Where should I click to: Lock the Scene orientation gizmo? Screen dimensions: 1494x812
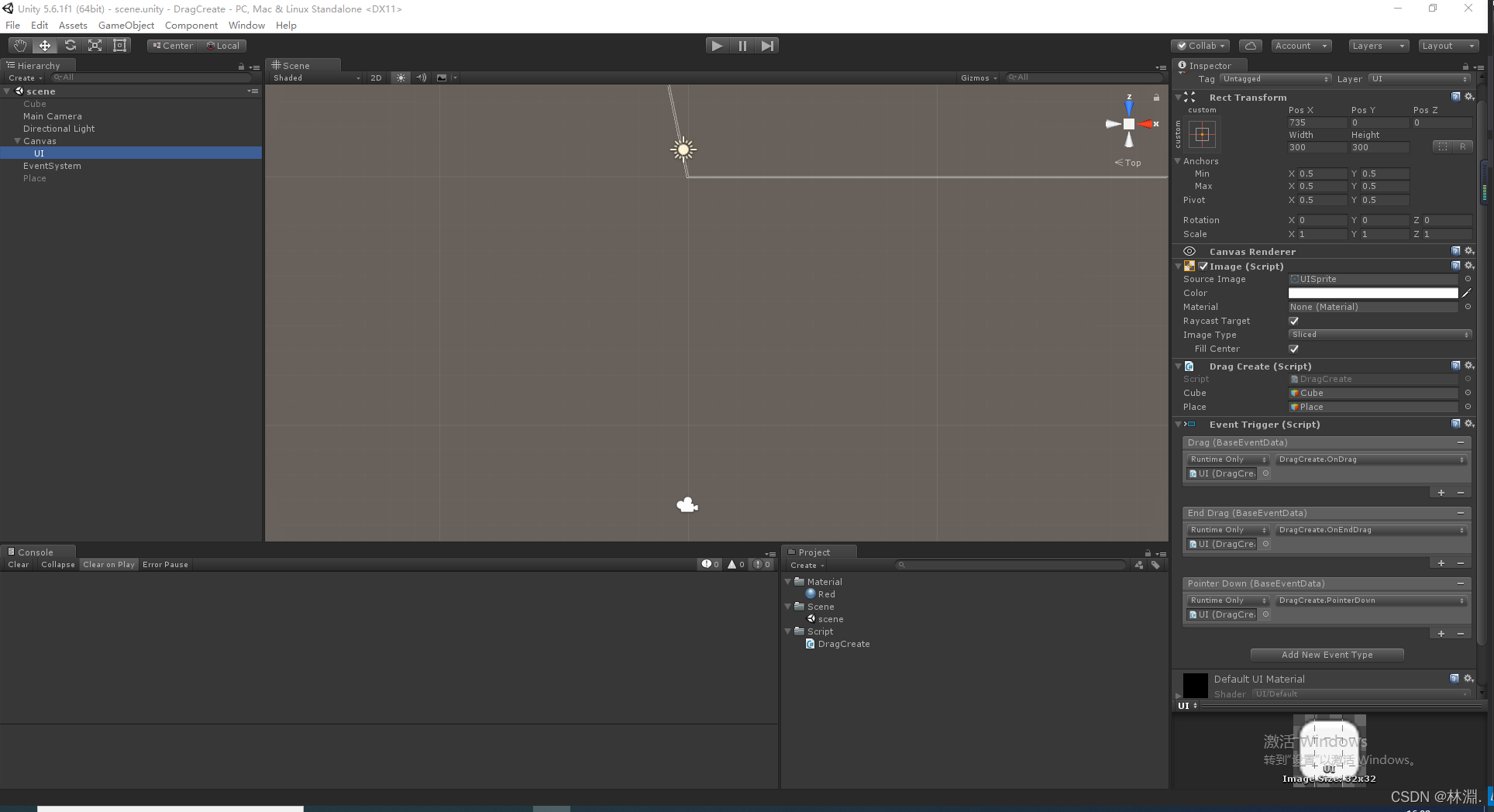click(x=1156, y=98)
